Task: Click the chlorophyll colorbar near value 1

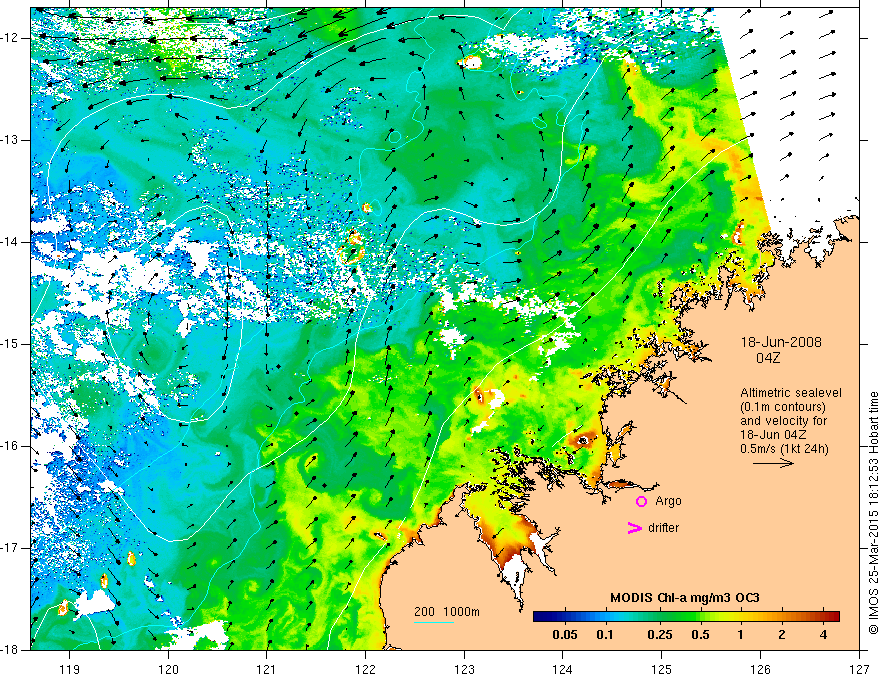Action: point(741,616)
